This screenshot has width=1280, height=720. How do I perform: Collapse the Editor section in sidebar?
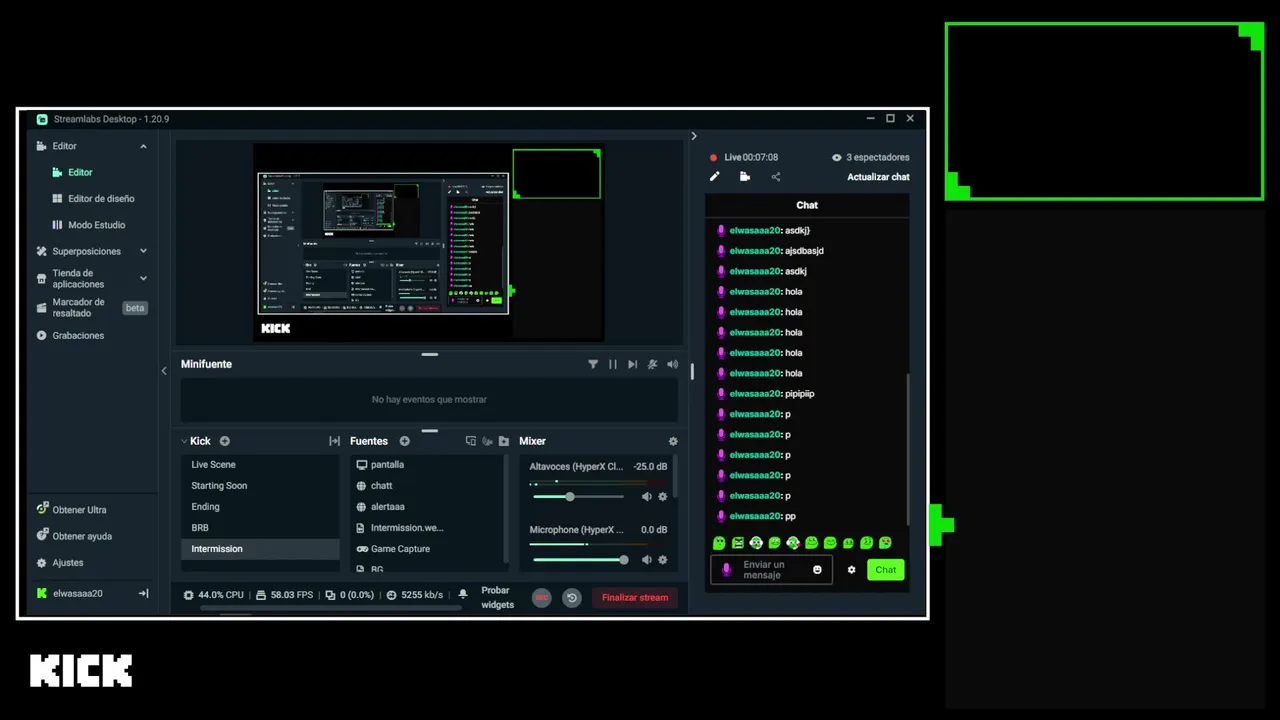coord(143,146)
